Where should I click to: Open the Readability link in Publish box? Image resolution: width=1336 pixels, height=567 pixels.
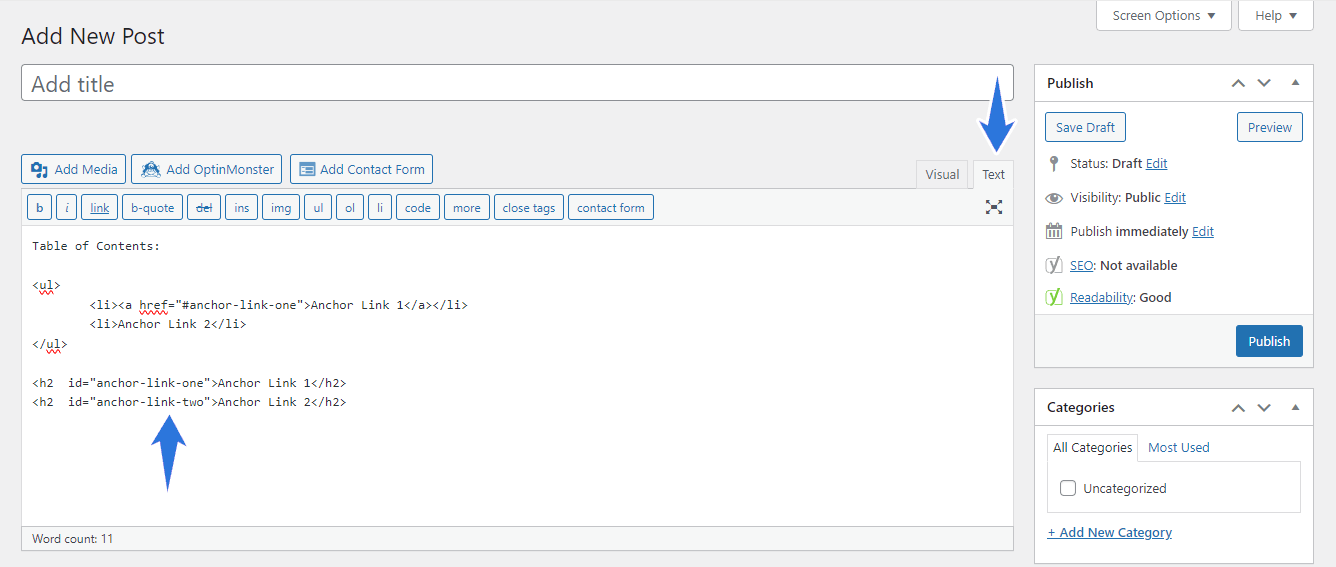1101,297
